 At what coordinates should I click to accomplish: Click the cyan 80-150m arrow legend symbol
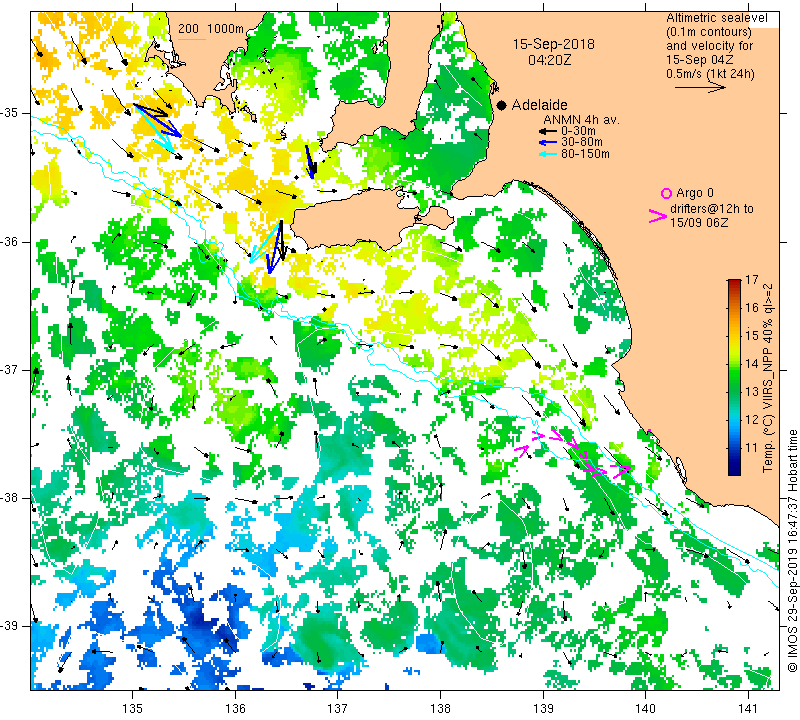(x=548, y=154)
